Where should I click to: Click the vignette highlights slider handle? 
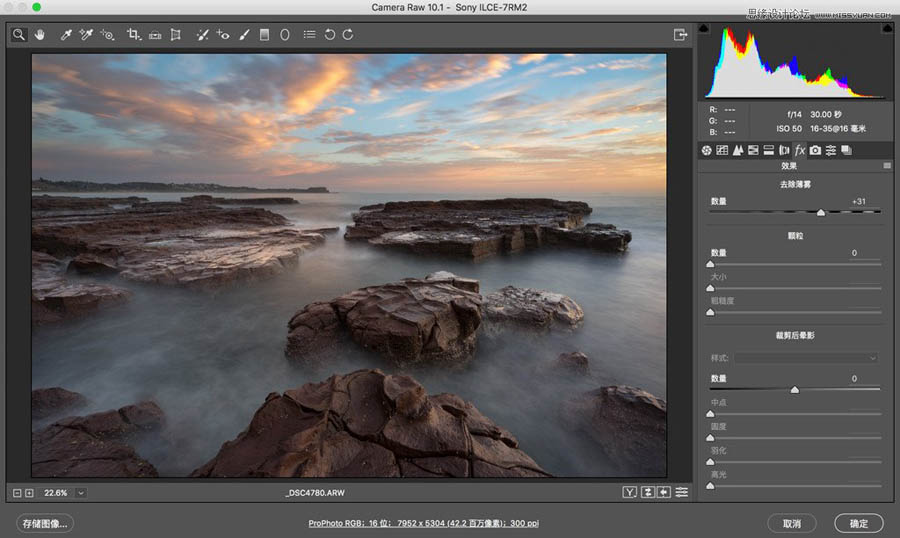[x=710, y=486]
